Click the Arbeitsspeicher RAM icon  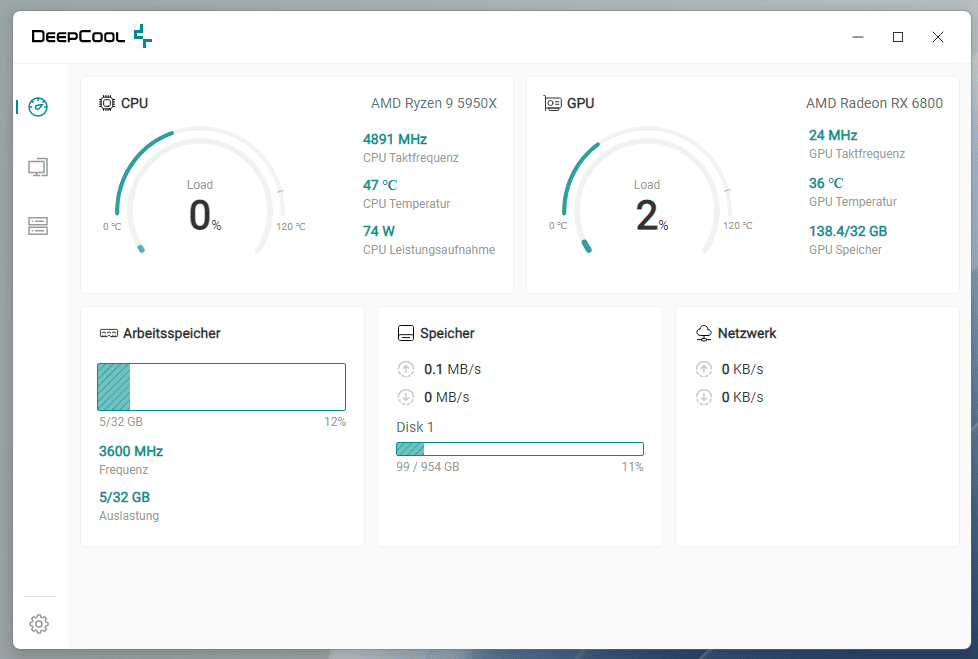[109, 334]
